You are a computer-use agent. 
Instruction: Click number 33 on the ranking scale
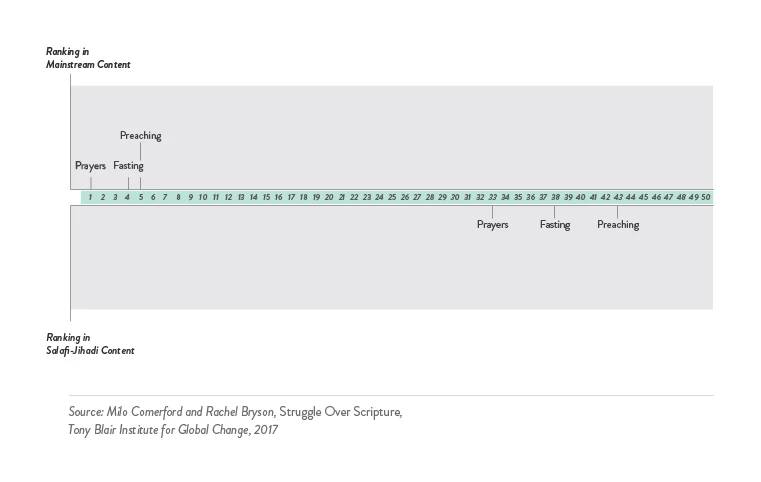pyautogui.click(x=493, y=197)
